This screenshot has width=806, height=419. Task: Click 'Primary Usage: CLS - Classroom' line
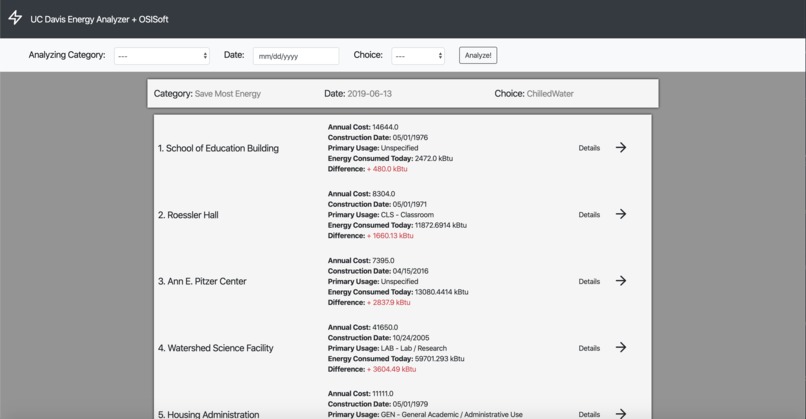381,215
